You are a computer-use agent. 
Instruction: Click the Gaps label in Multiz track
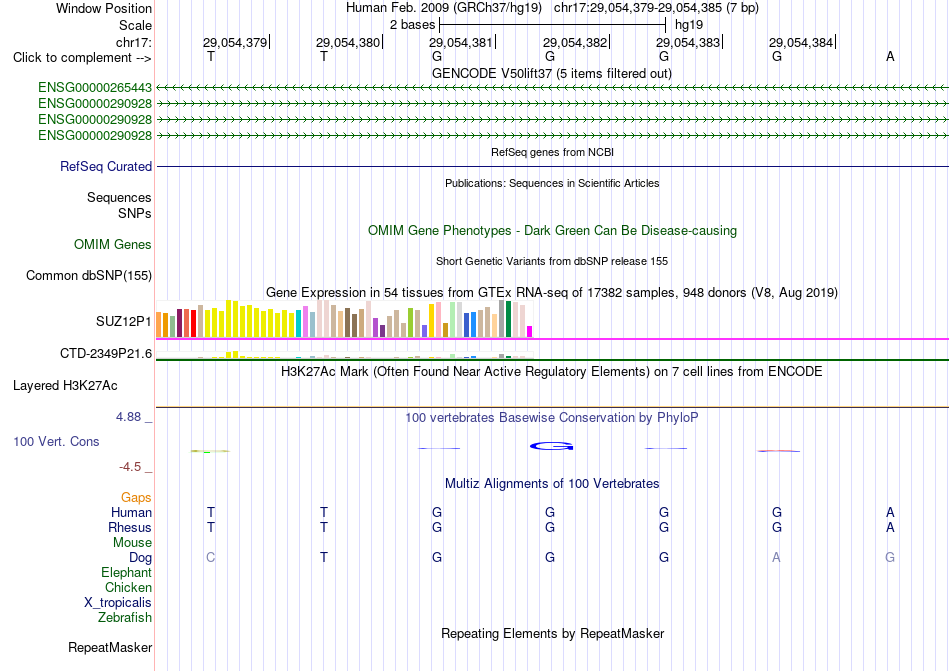(136, 498)
